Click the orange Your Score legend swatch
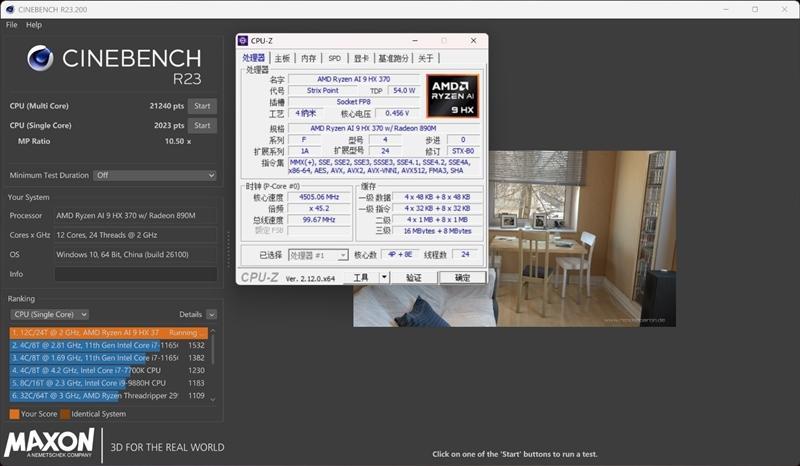Screen dimensions: 800x466 pyautogui.click(x=14, y=413)
